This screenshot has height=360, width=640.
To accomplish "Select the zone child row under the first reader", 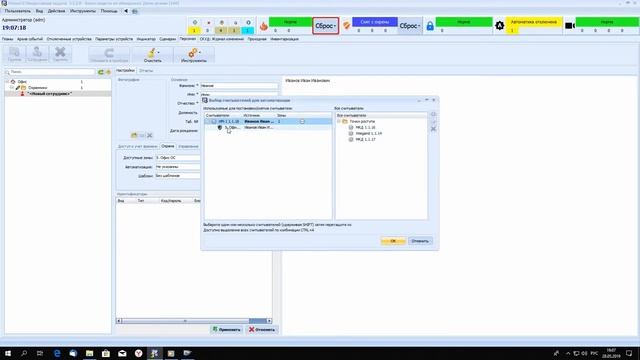I will tap(268, 128).
